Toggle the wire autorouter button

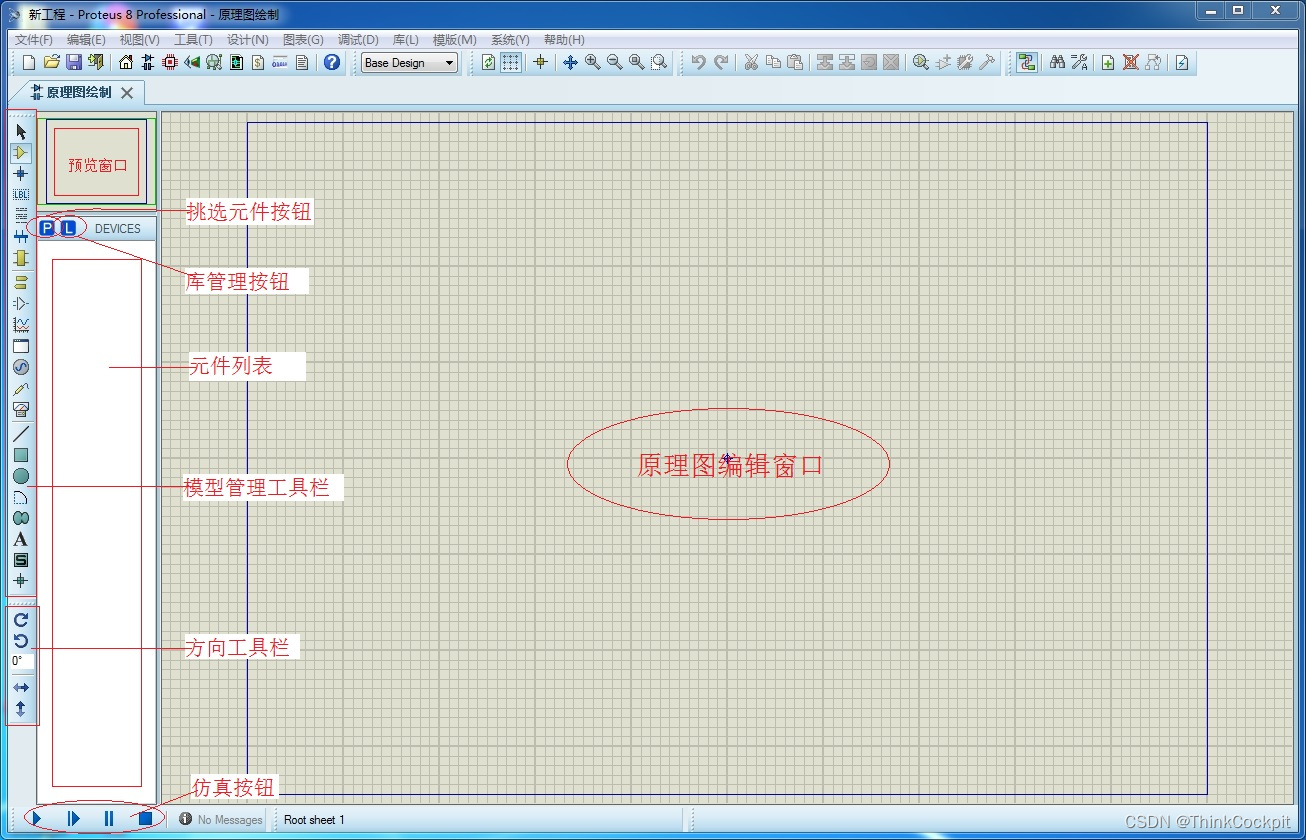pyautogui.click(x=1026, y=63)
